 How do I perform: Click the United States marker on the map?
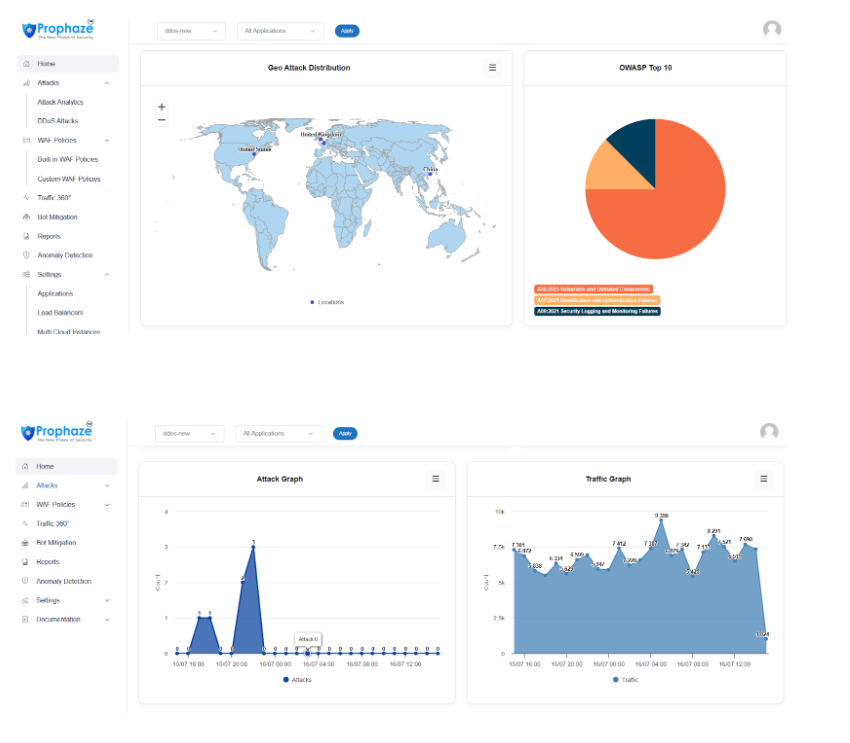point(254,154)
